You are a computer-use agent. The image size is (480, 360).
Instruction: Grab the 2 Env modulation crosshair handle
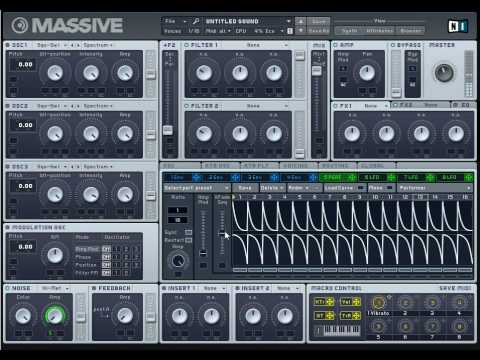tap(235, 177)
